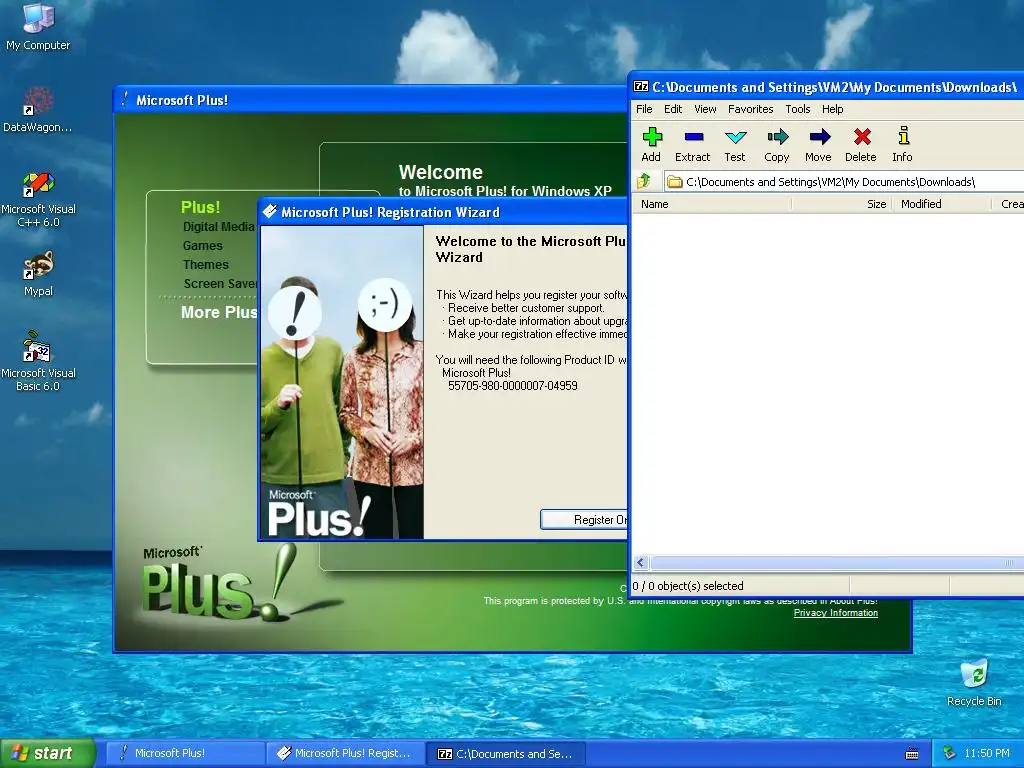Click the Move toolbar icon in 7-Zip
Screen dimensions: 1024x768
tap(818, 144)
